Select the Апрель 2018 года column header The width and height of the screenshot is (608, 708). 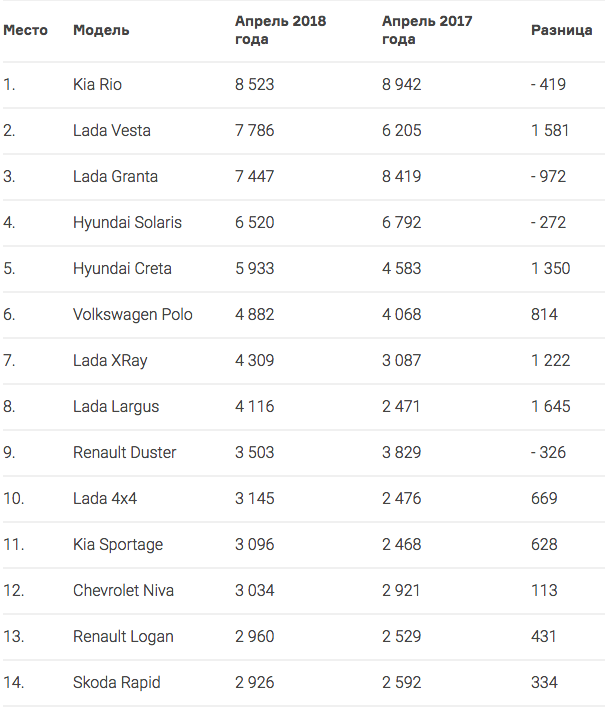(x=280, y=30)
